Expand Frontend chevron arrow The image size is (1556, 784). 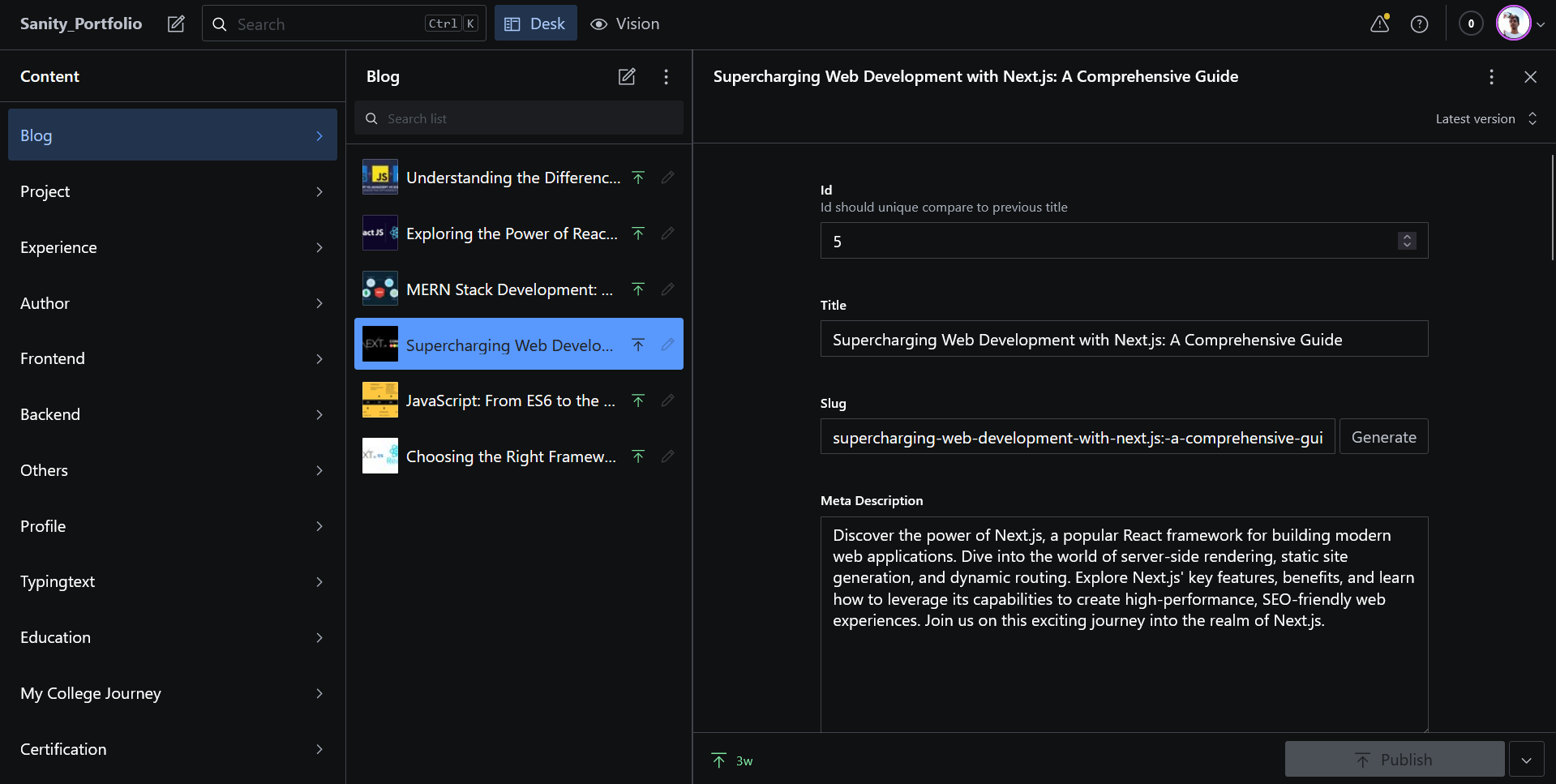(319, 359)
